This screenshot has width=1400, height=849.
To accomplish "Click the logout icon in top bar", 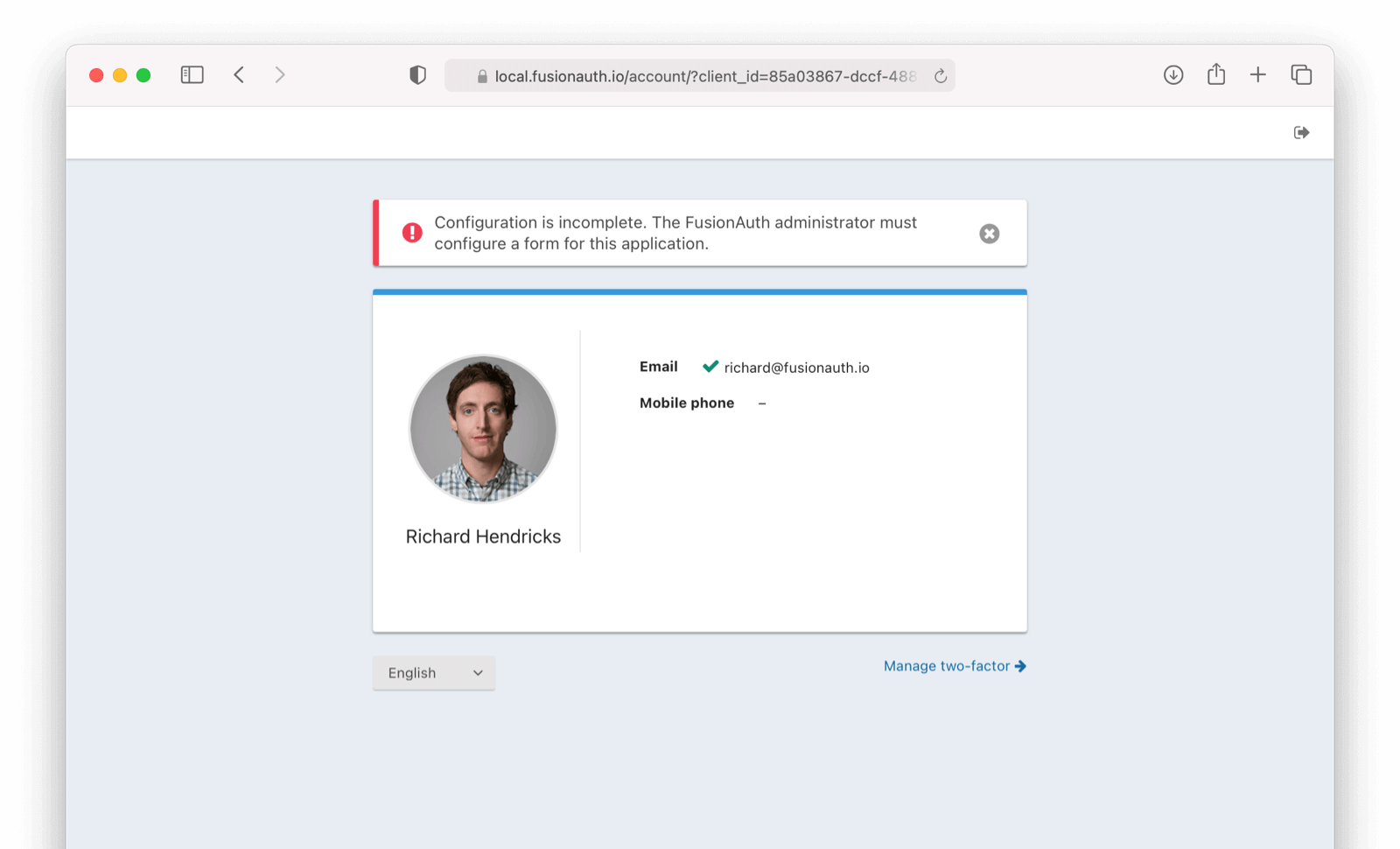I will click(1301, 133).
